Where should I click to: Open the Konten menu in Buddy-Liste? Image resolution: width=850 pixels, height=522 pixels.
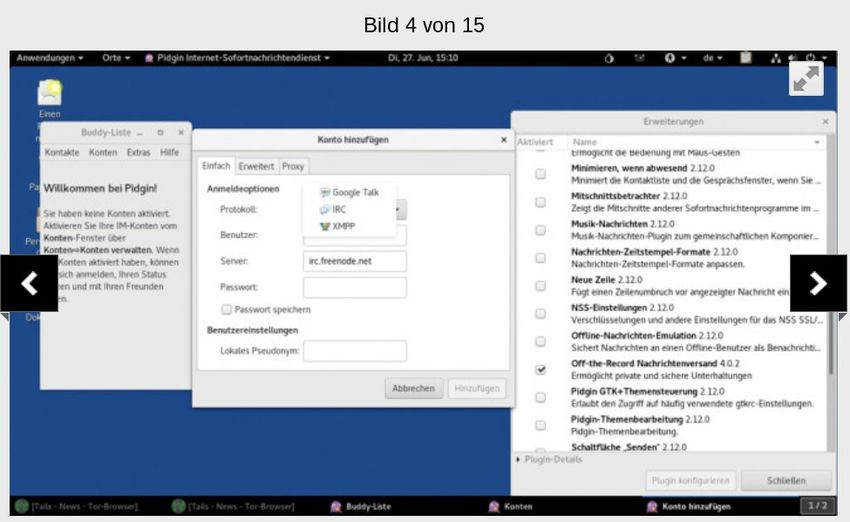(103, 152)
